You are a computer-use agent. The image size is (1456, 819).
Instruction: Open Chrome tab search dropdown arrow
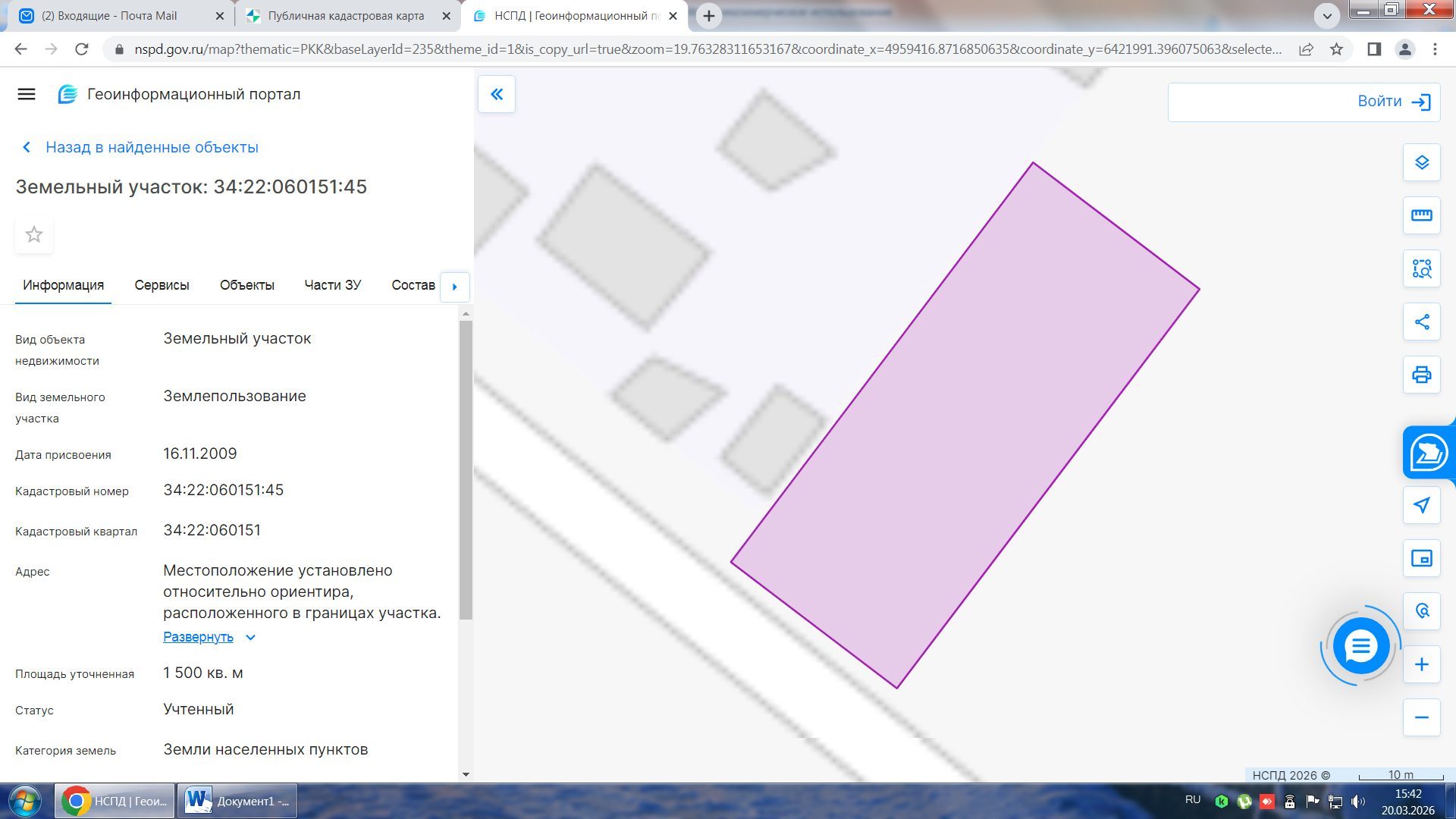pos(1327,15)
